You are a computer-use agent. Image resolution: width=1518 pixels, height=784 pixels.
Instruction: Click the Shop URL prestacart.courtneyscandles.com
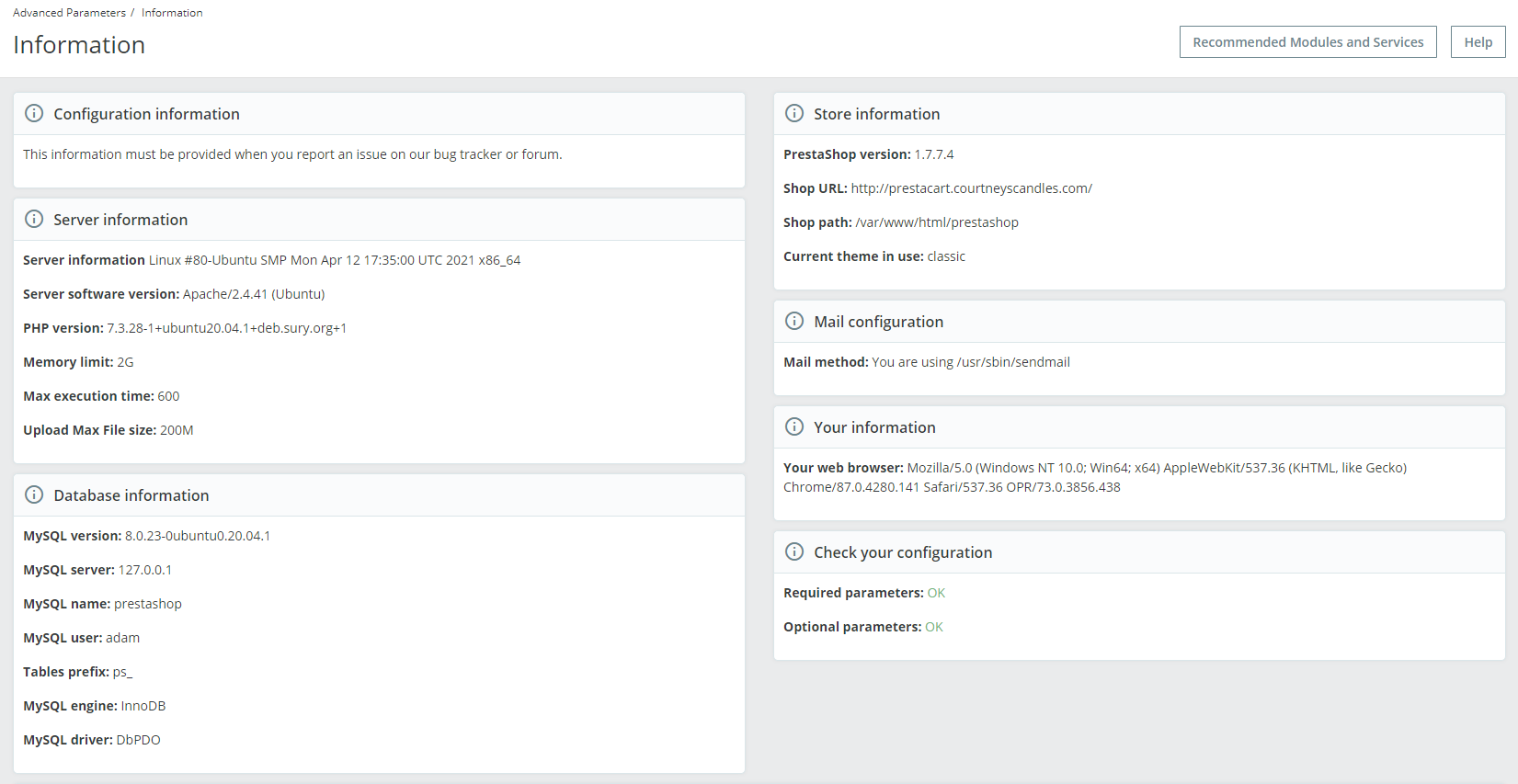click(x=971, y=188)
